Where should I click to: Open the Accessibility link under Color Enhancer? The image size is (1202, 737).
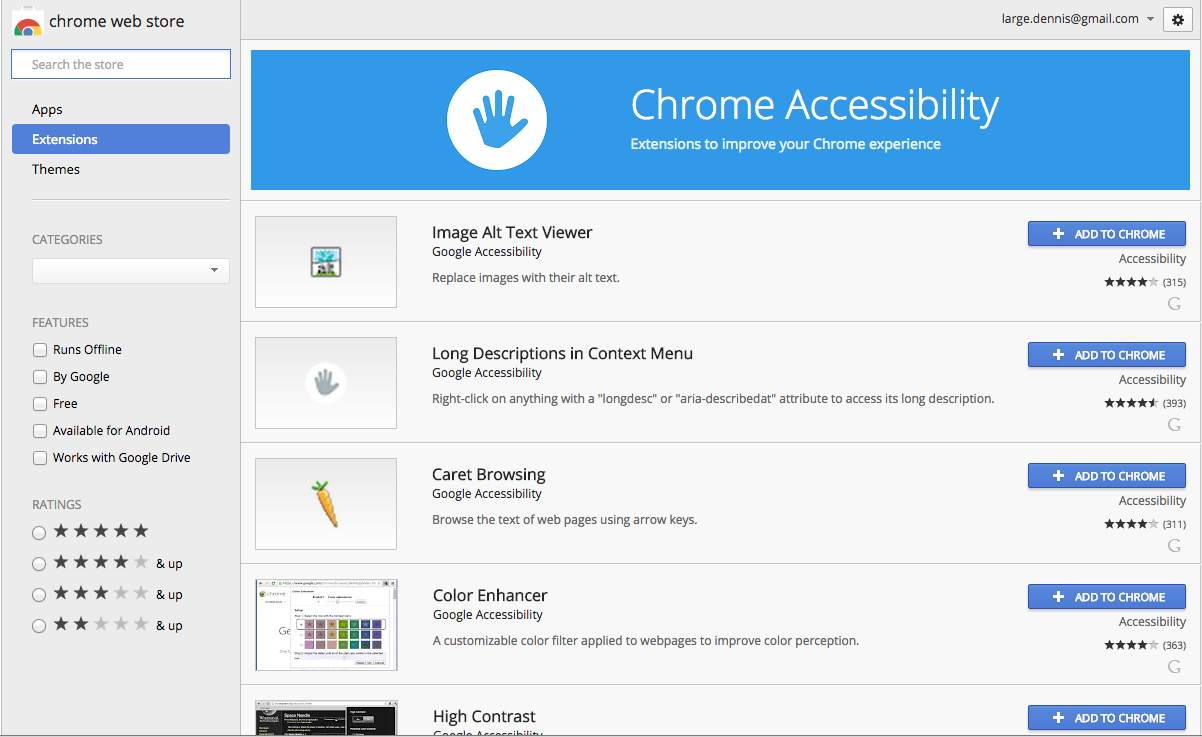[x=1152, y=621]
